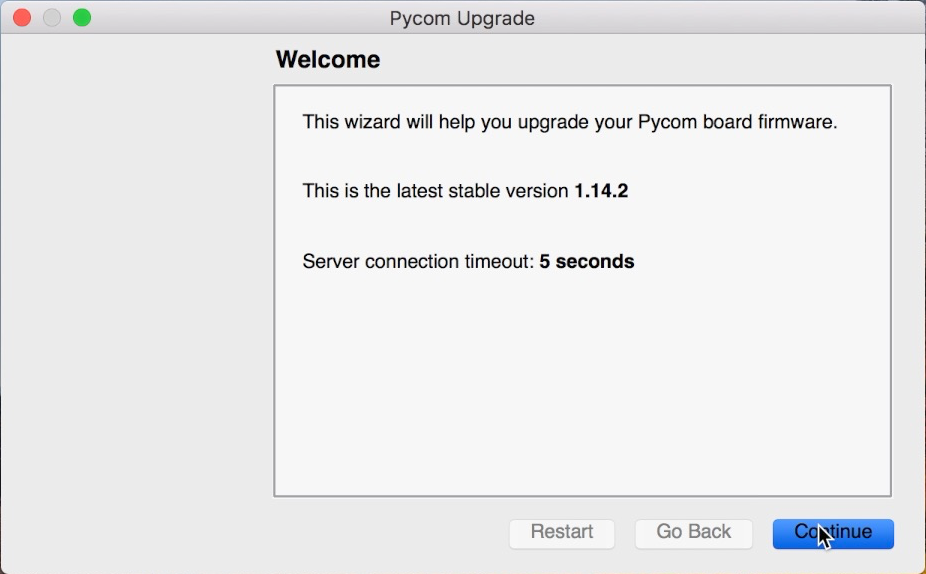The height and width of the screenshot is (574, 926).
Task: Click the 'This wizard will help' sentence
Action: click(570, 122)
